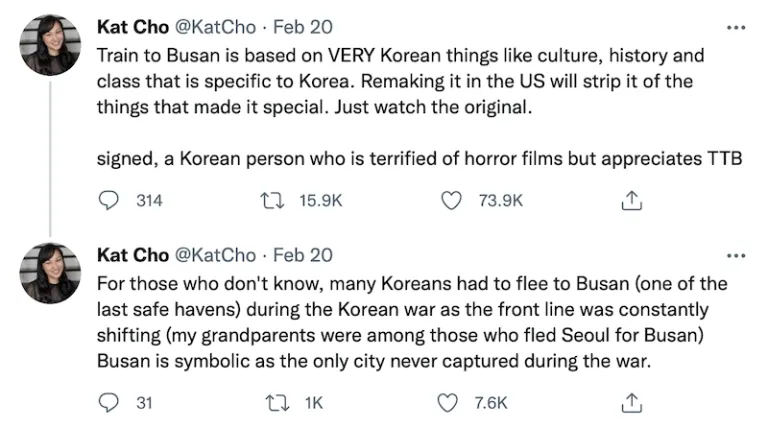
Task: Reply to the Train to Busan tweet
Action: 110,201
